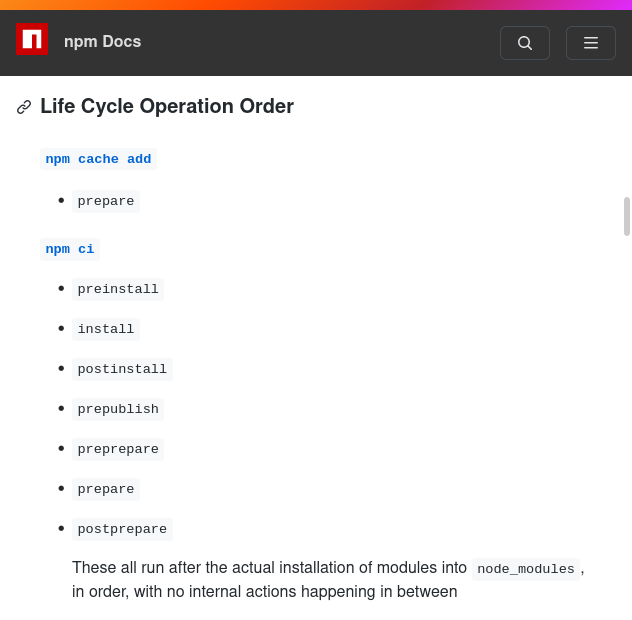This screenshot has height=620, width=632.
Task: Select the 'prepublish' code item
Action: point(118,409)
